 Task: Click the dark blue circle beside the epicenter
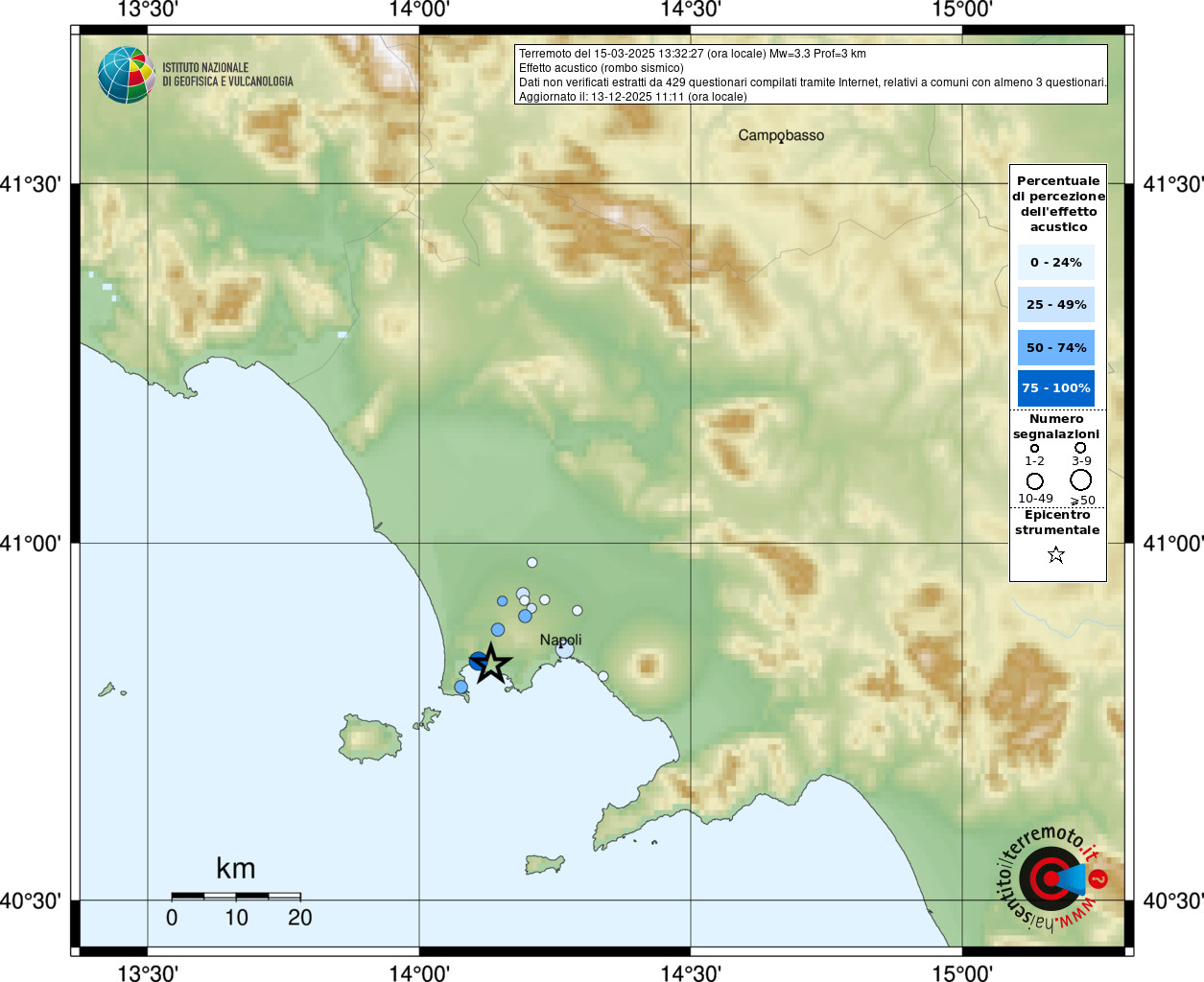[478, 661]
